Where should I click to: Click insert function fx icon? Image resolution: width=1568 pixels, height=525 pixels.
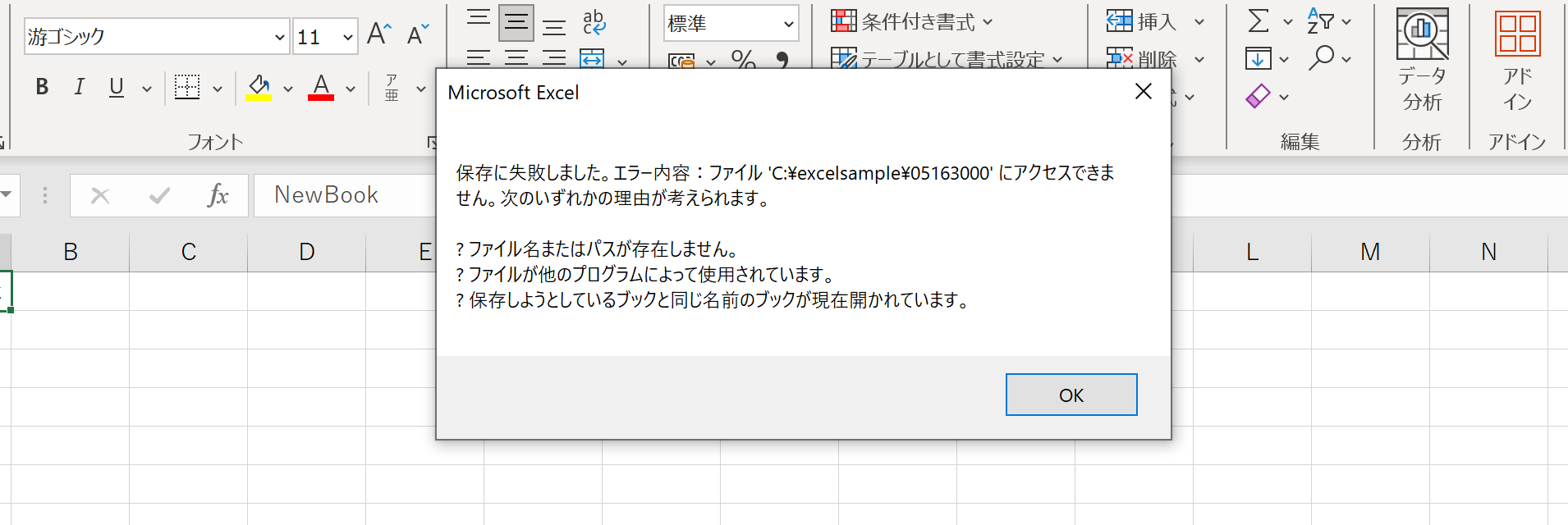point(218,195)
